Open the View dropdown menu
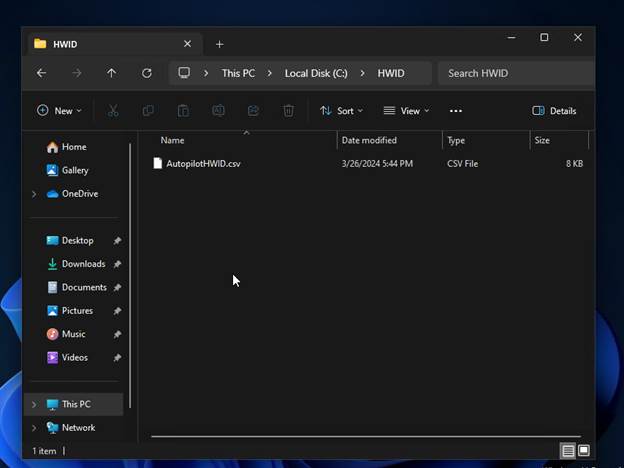Viewport: 624px width, 468px height. 406,111
